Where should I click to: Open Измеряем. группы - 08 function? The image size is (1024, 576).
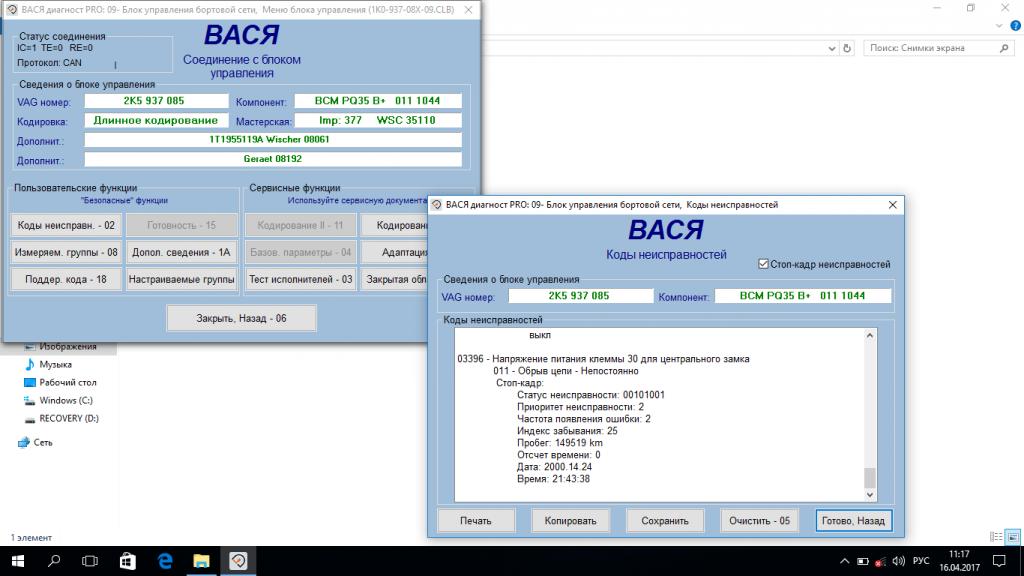pos(66,252)
